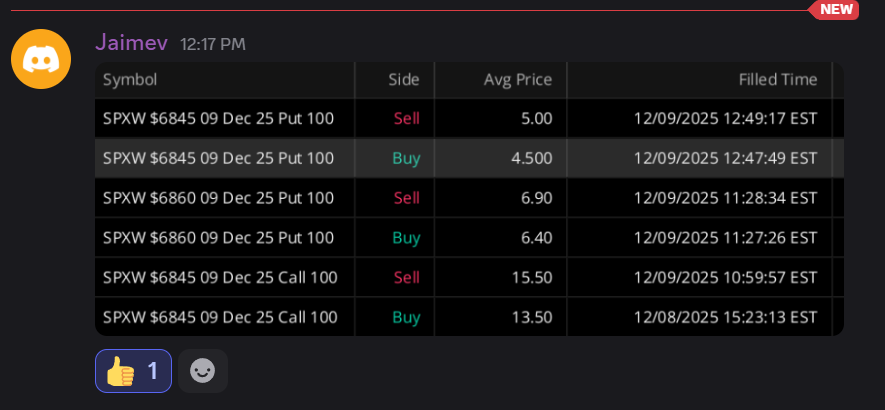Open Jaimev's Discord avatar icon
885x410 pixels.
click(x=41, y=59)
